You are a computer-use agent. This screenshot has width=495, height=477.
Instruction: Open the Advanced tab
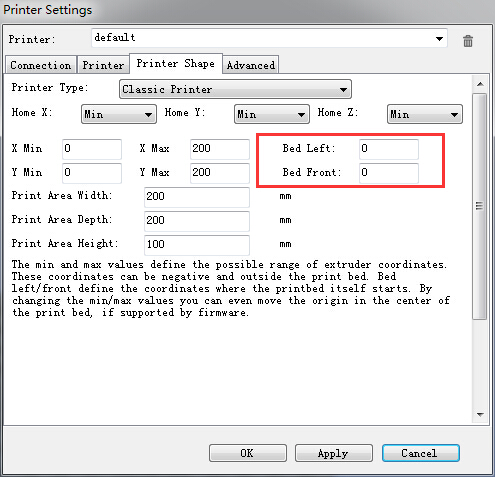[x=251, y=65]
